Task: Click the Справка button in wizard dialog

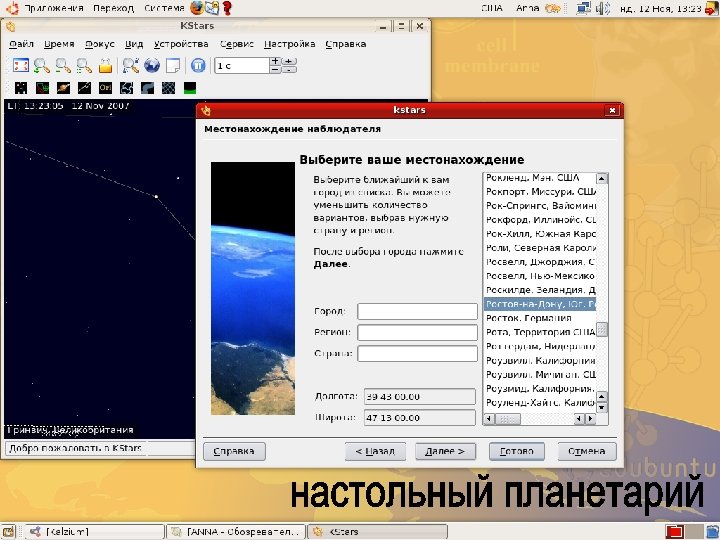Action: pos(234,451)
